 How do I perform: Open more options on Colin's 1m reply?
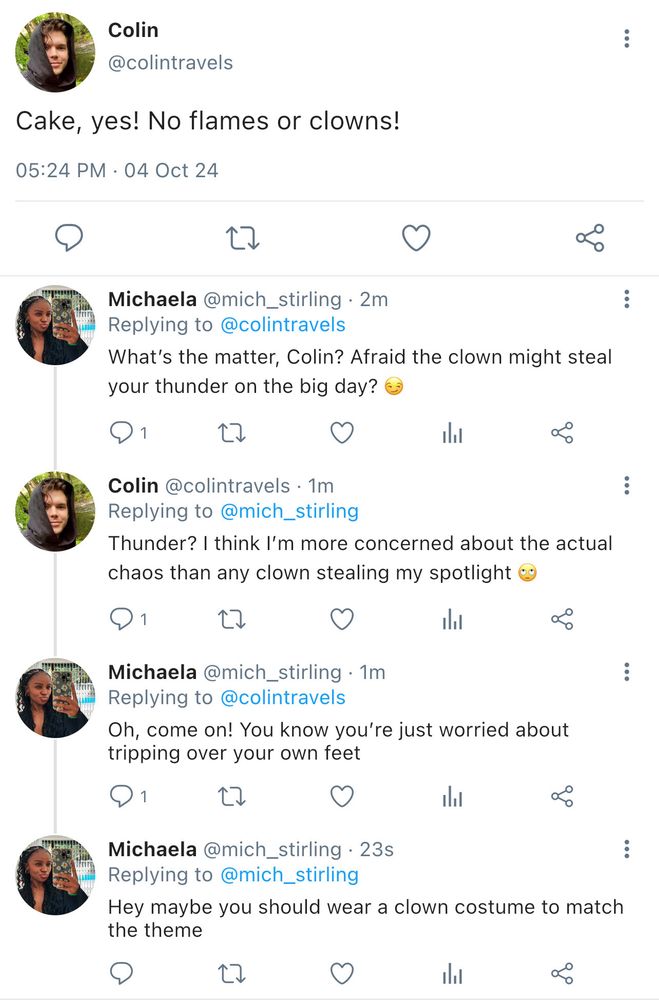(x=626, y=485)
